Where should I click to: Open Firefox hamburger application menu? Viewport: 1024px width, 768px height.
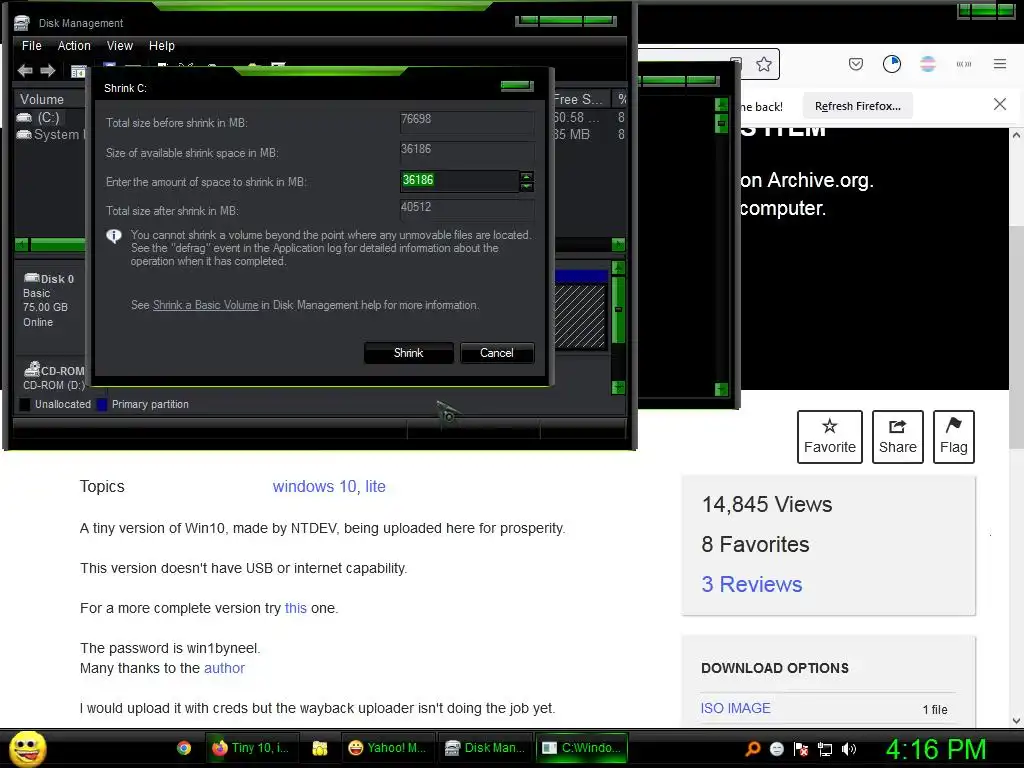(999, 64)
